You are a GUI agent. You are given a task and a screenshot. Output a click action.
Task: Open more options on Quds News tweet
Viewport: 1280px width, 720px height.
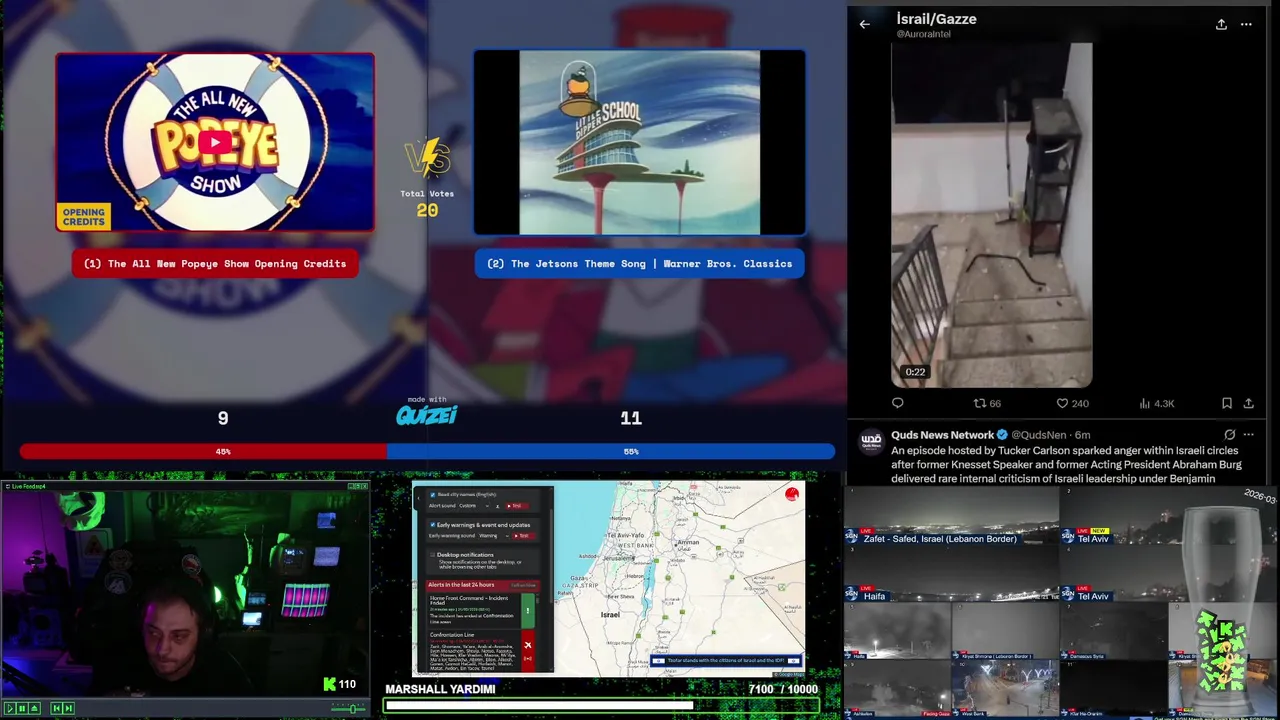pos(1248,435)
